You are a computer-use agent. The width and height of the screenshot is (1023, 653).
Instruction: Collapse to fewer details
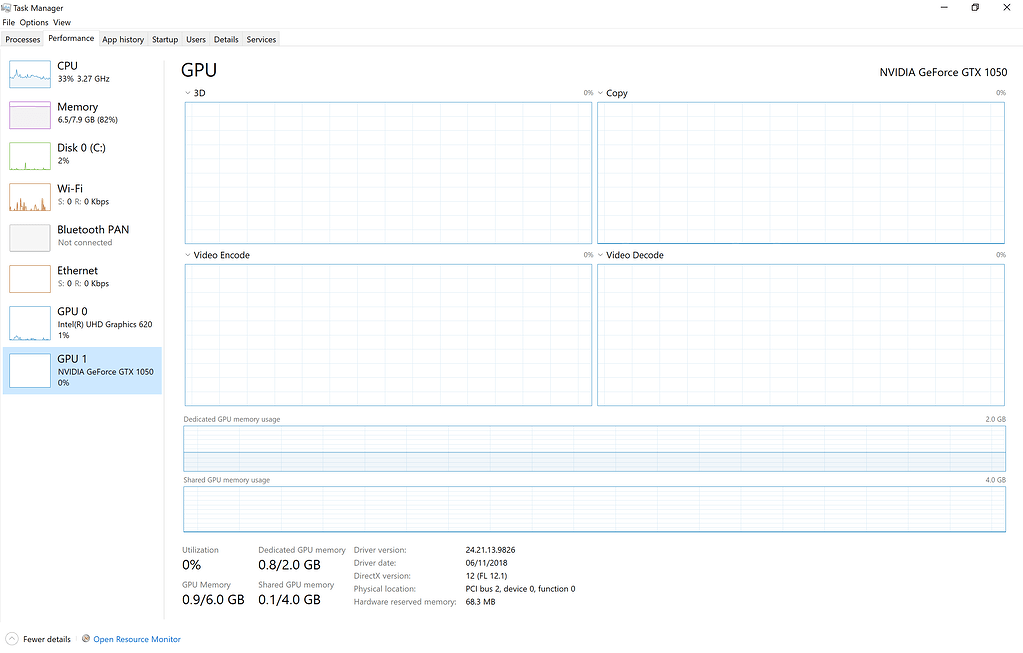point(38,638)
